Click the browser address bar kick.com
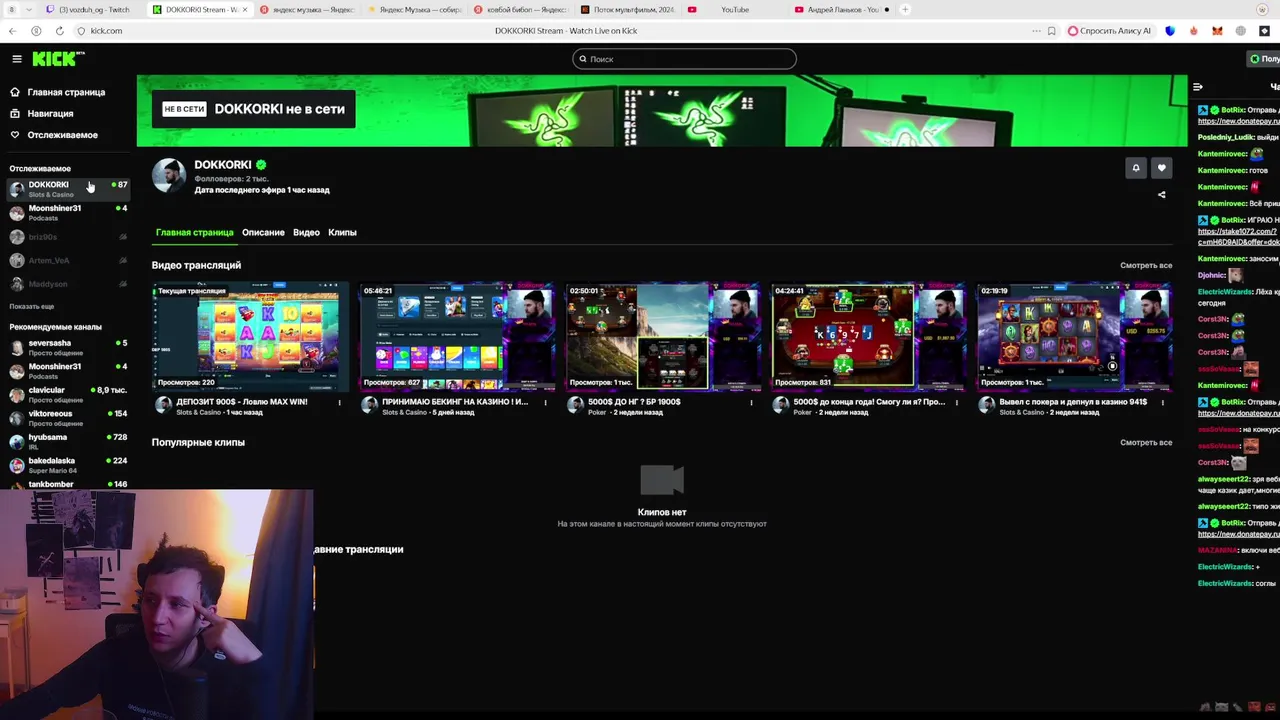This screenshot has width=1280, height=720. pos(106,31)
